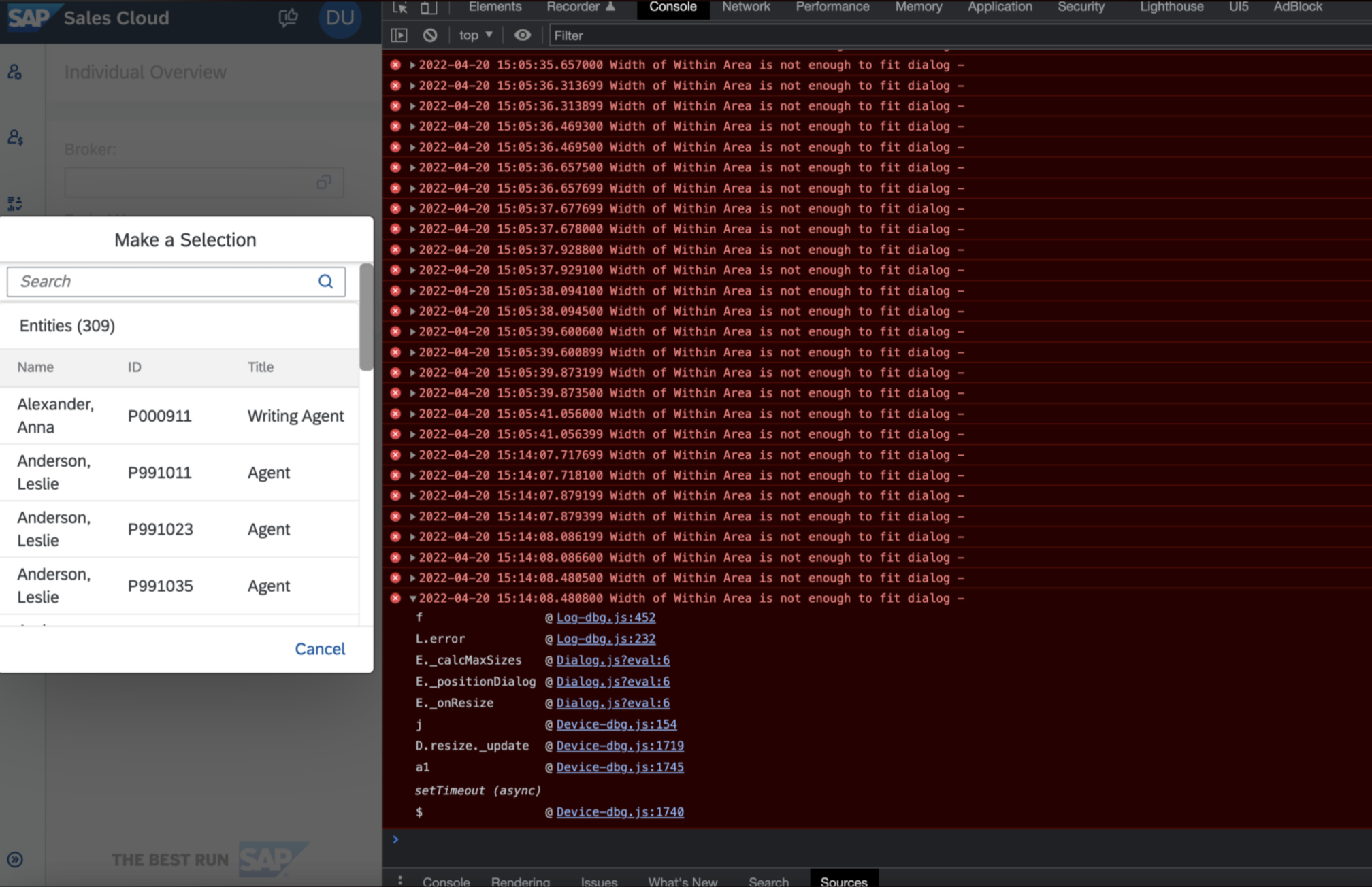
Task: Select row Alexander, Anna P000911
Action: (180, 416)
